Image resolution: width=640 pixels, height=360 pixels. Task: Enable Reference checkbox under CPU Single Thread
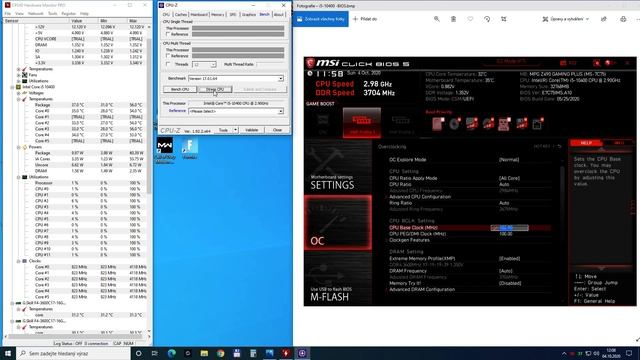[x=168, y=34]
